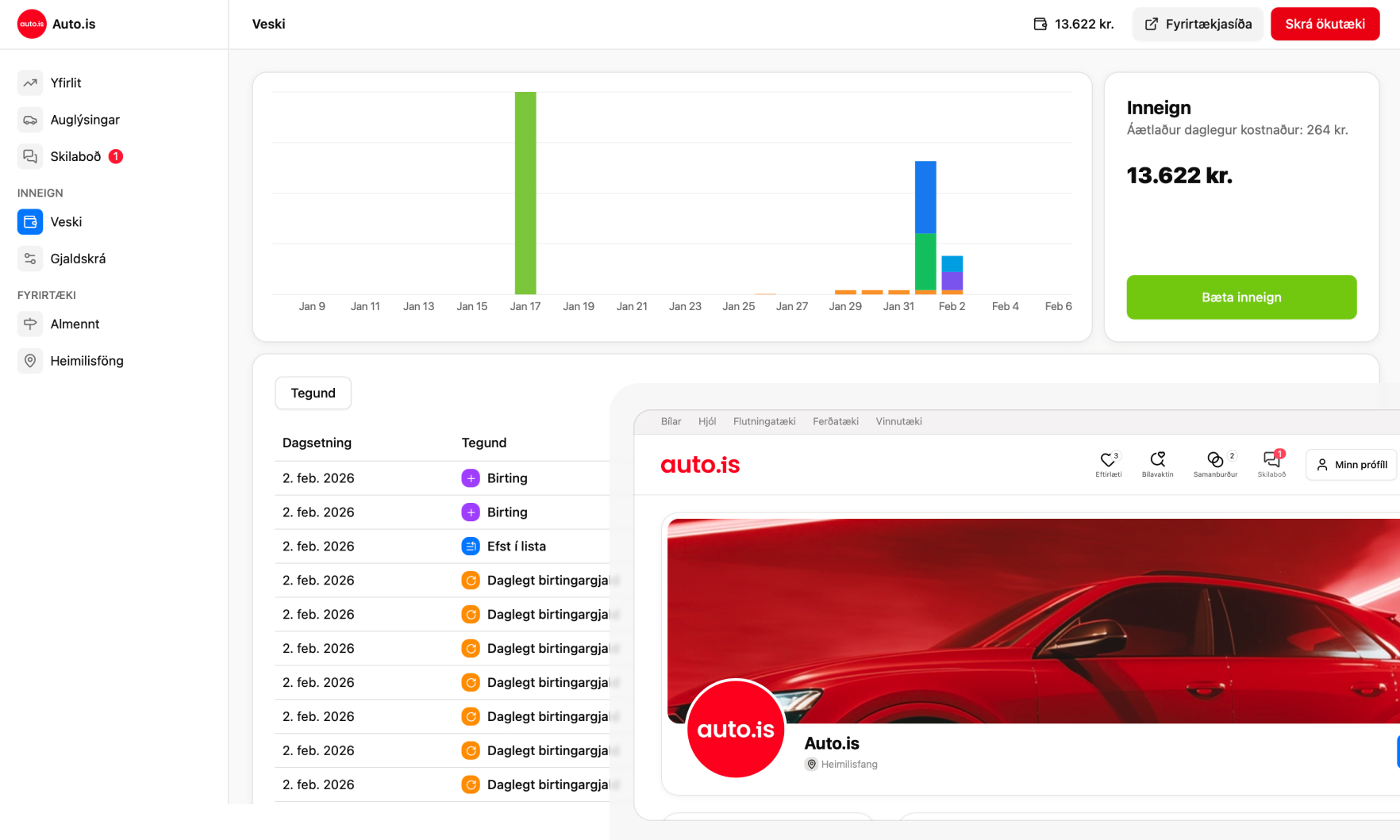
Task: Select the Bílar tab in preview
Action: pyautogui.click(x=671, y=421)
